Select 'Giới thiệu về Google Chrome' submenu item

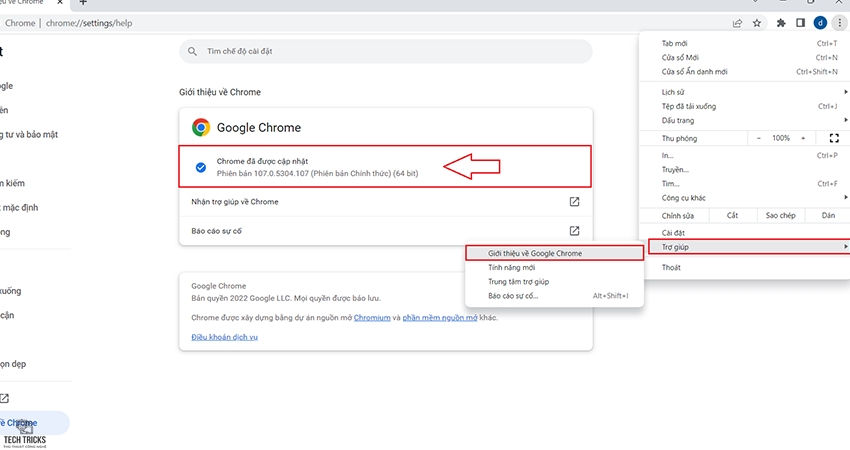pos(555,253)
